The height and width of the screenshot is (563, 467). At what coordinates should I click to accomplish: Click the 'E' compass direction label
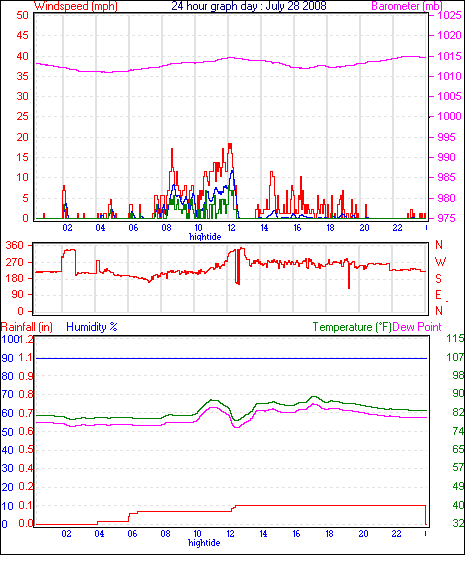(x=438, y=295)
